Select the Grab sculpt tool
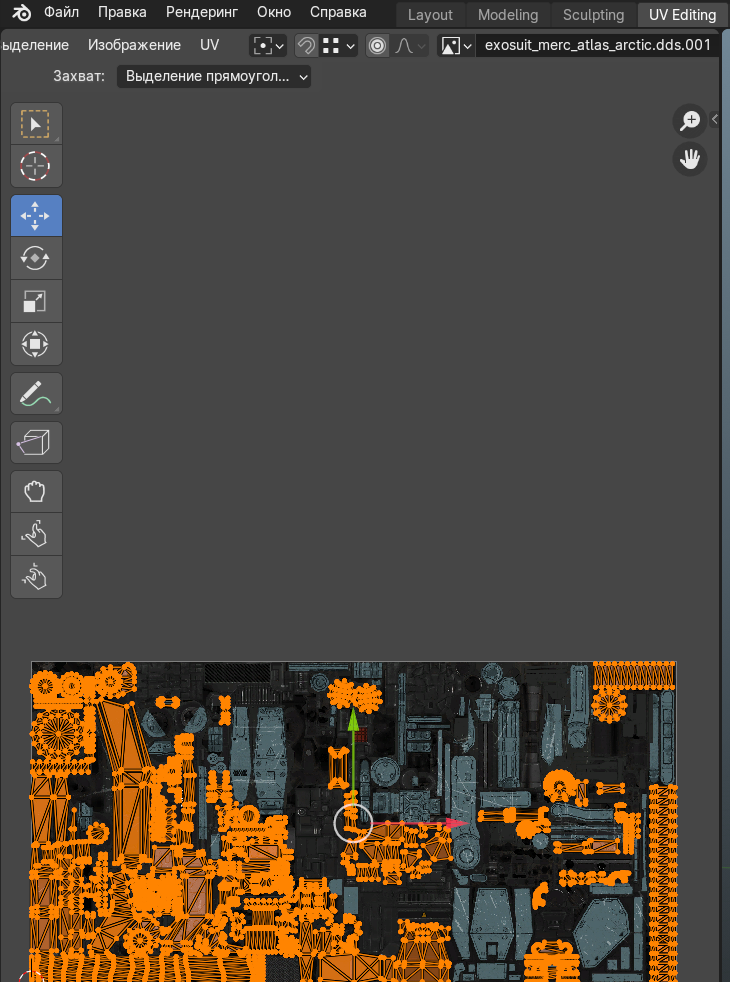 [36, 492]
